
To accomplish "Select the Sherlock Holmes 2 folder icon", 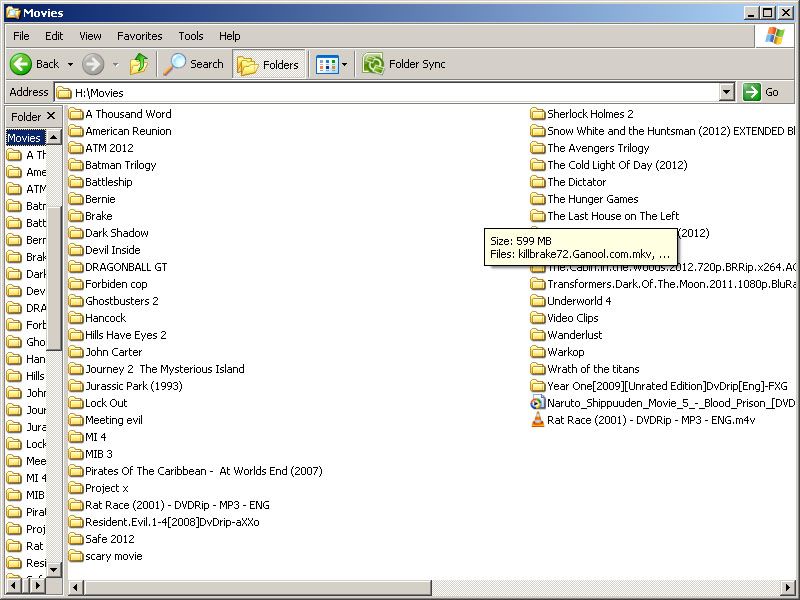I will point(538,114).
